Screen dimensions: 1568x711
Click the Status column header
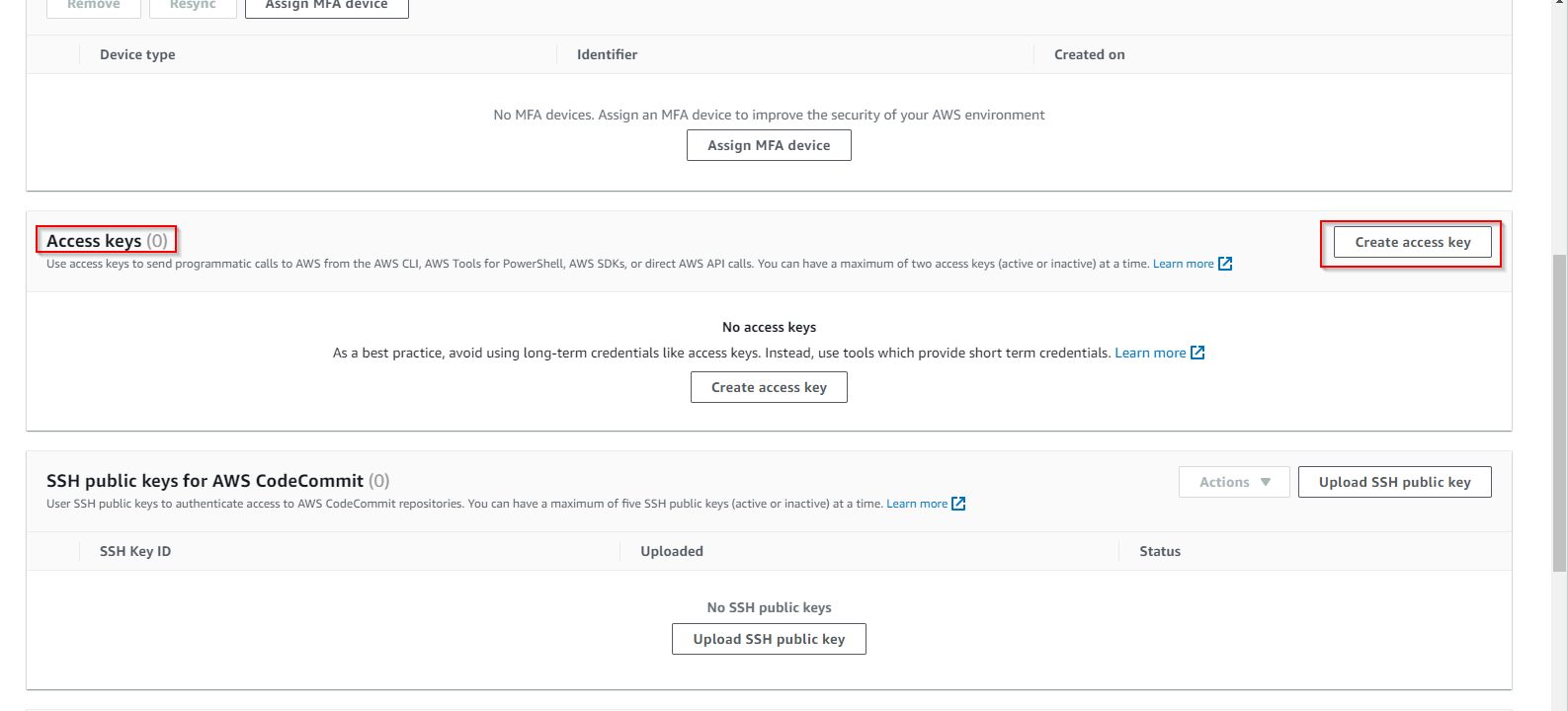(1160, 551)
